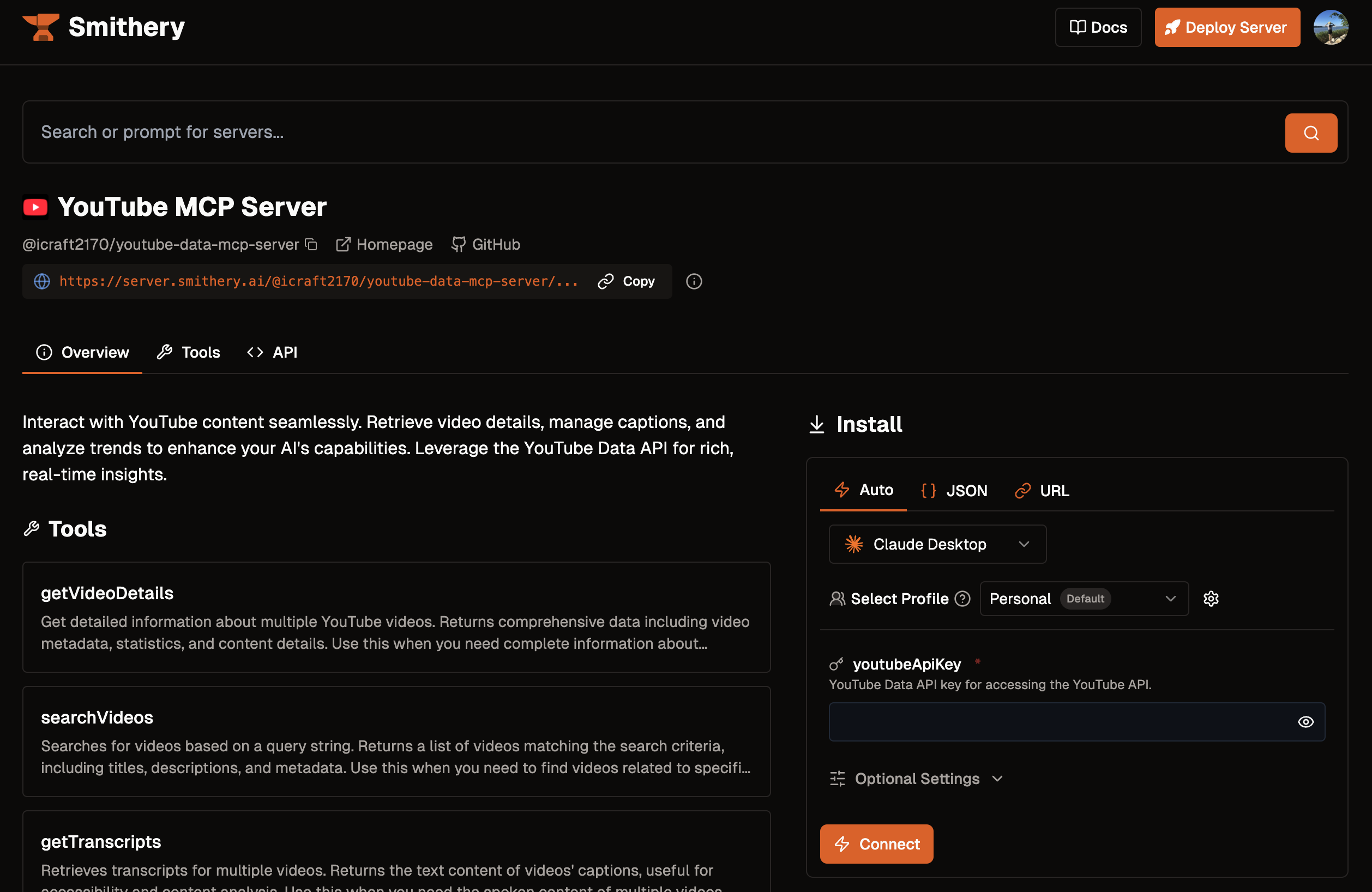Toggle API key visibility eye icon
Viewport: 1372px width, 892px height.
[1305, 722]
